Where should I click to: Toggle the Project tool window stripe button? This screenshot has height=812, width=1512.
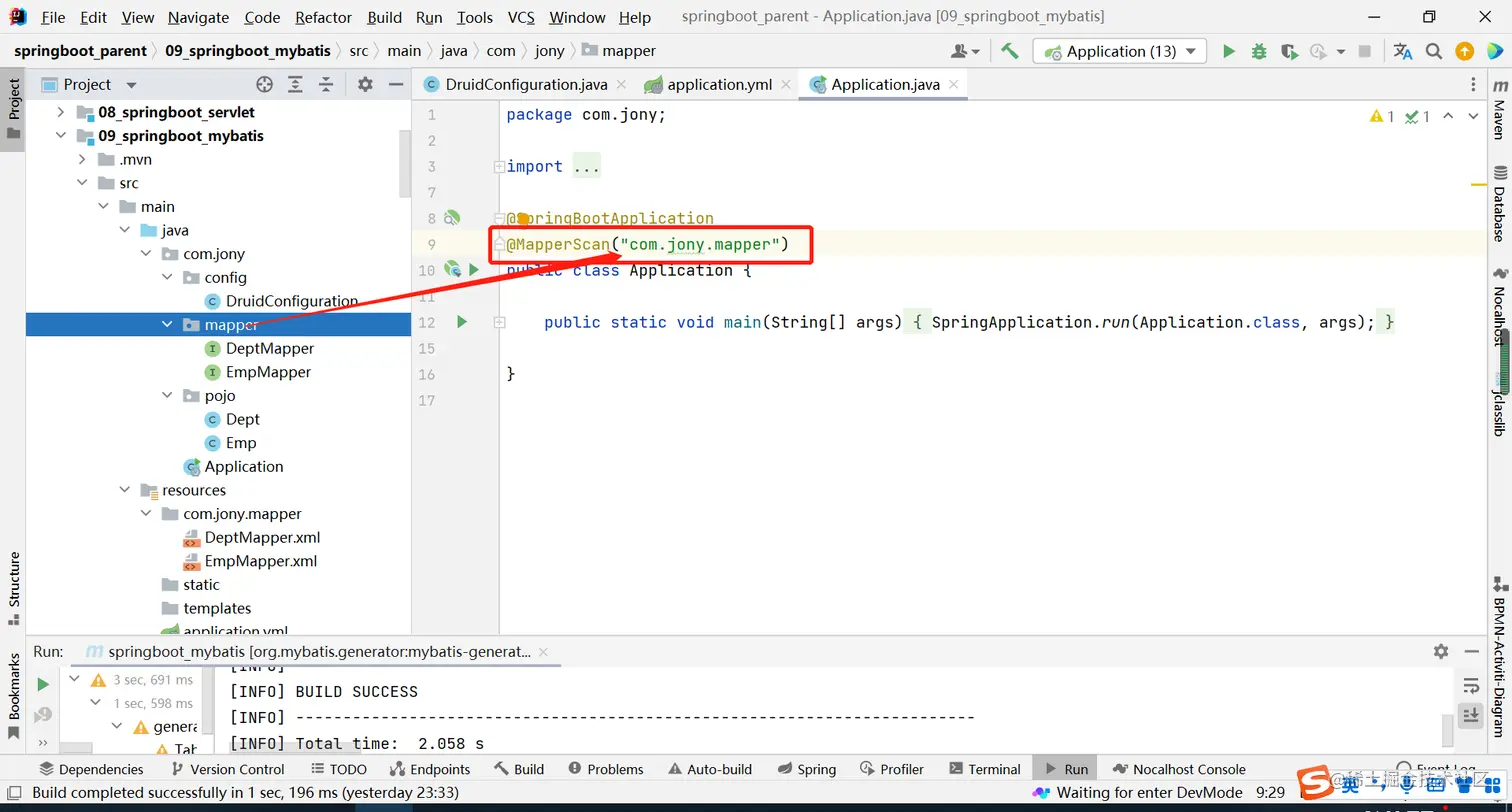[13, 110]
